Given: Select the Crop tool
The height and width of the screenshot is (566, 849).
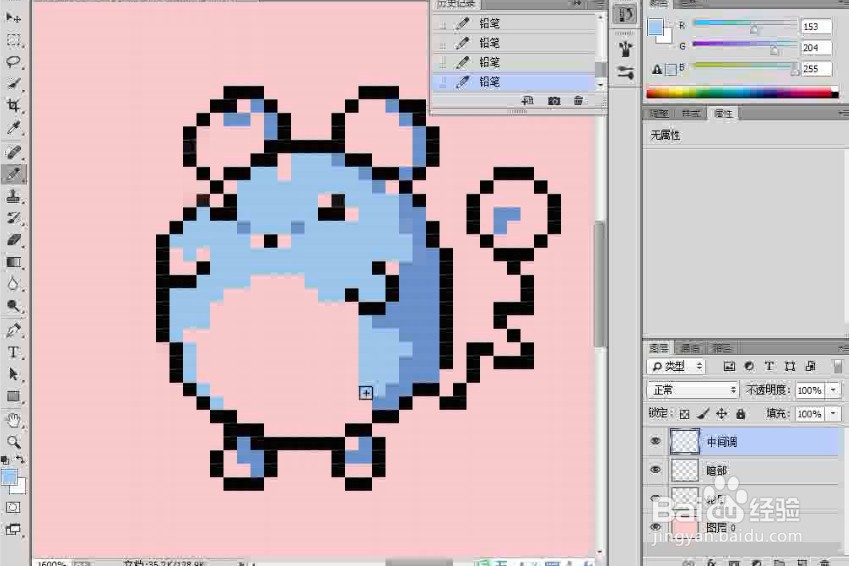Looking at the screenshot, I should pyautogui.click(x=13, y=105).
